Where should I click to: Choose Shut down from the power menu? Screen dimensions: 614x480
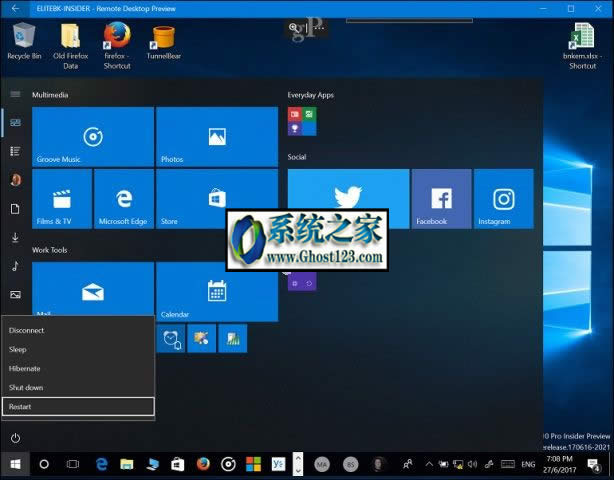(78, 387)
